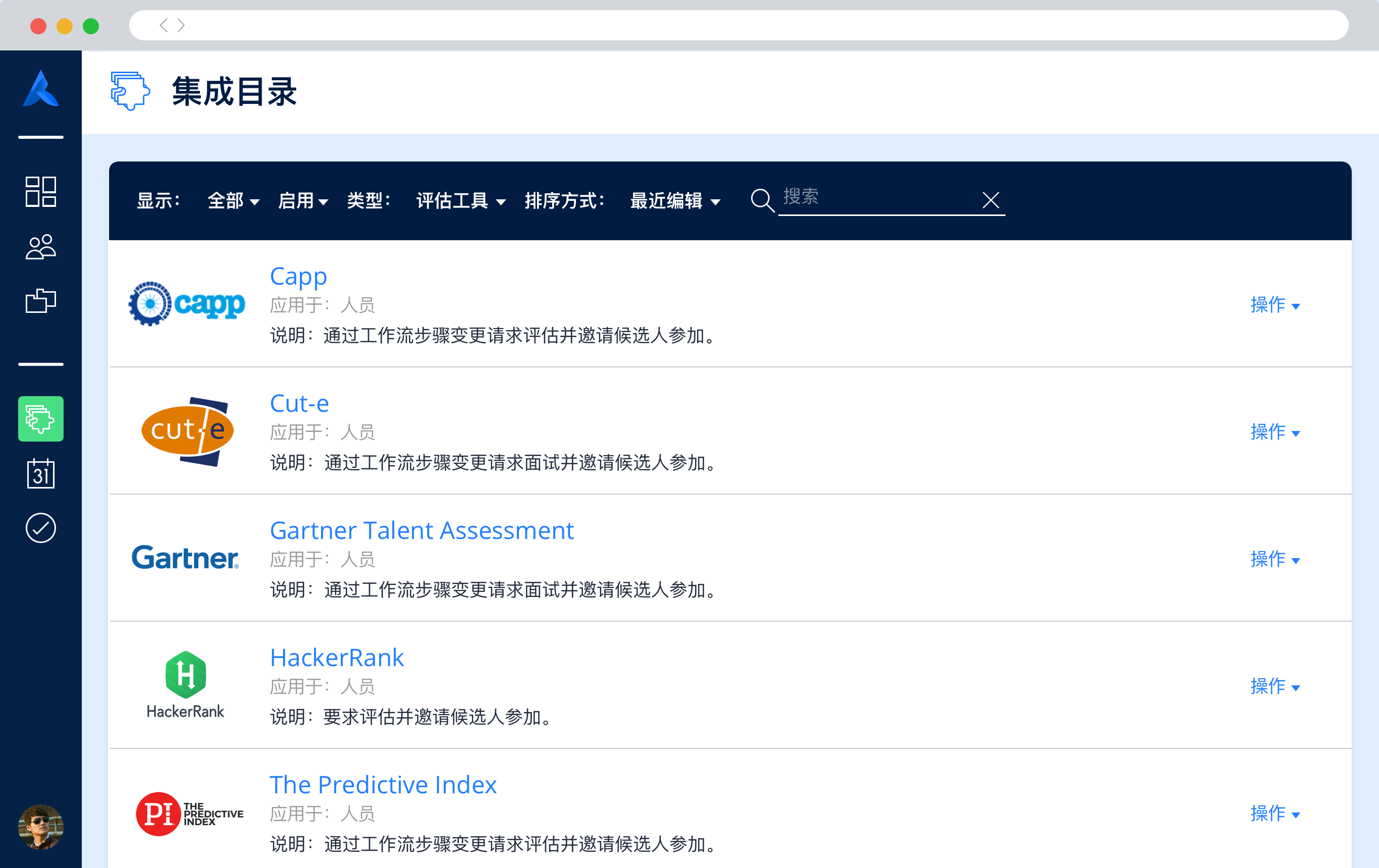Viewport: 1379px width, 868px height.
Task: Click 应用于: 人员 under Capp
Action: click(323, 305)
